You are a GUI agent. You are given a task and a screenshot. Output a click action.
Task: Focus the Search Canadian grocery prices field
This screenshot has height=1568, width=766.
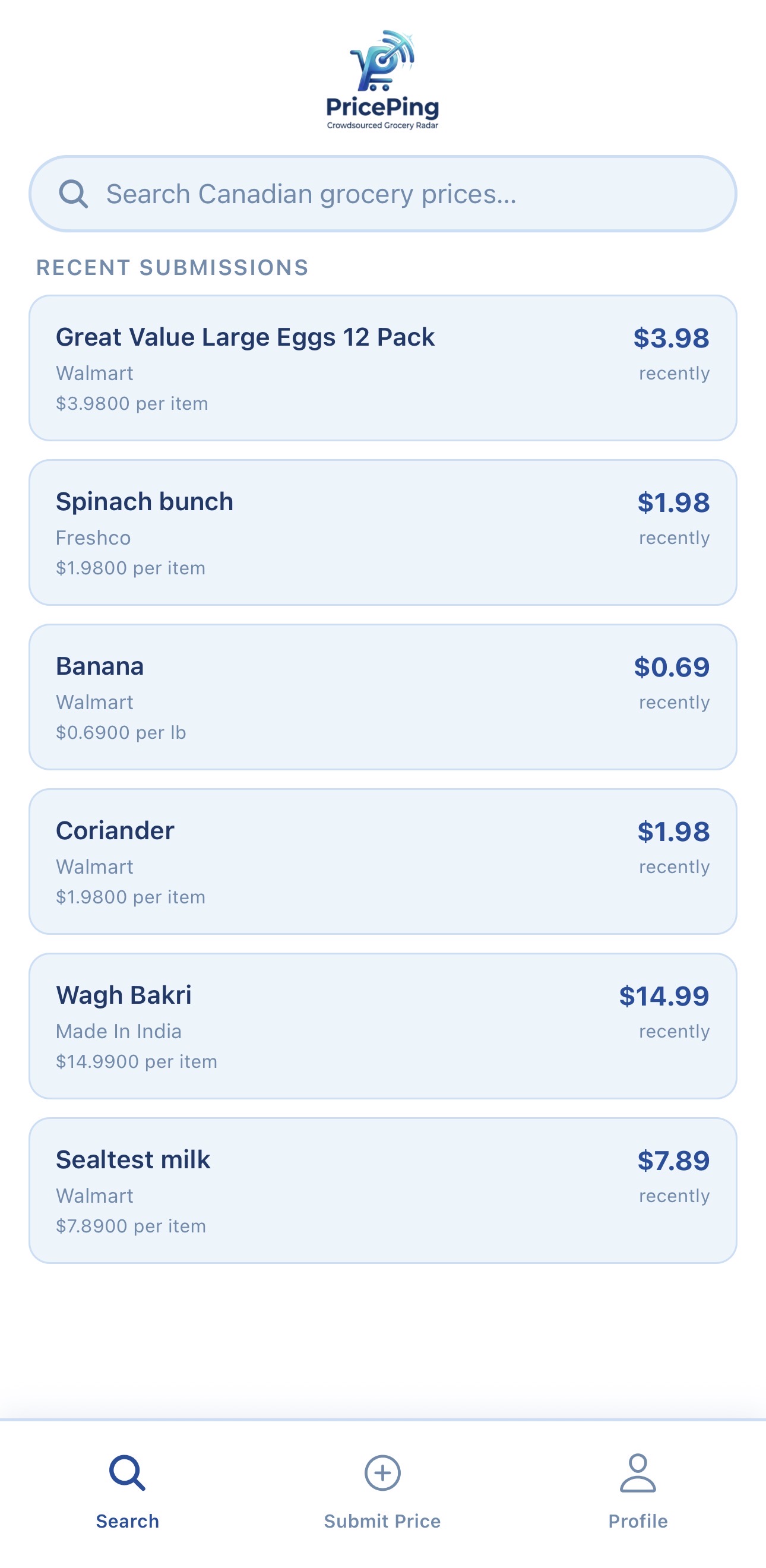tap(382, 194)
